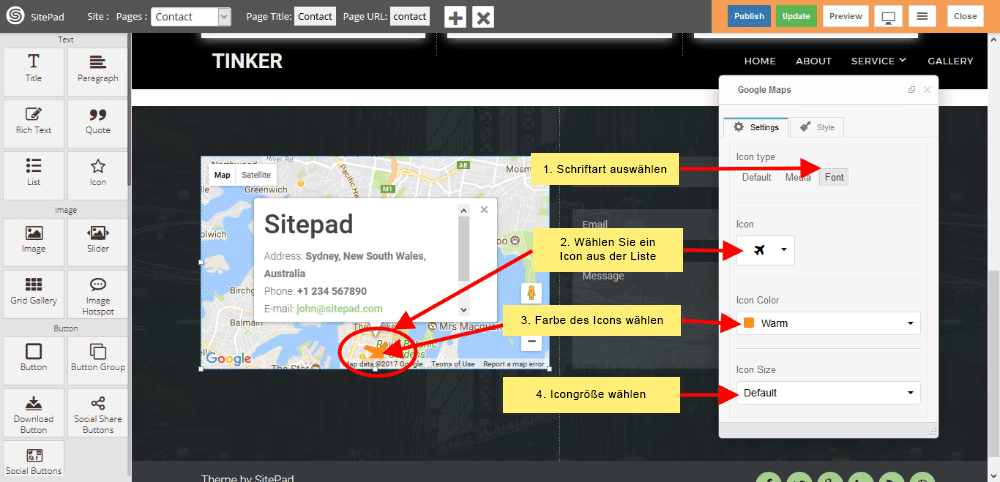Switch map to Map view
Image resolution: width=1000 pixels, height=482 pixels.
(222, 175)
